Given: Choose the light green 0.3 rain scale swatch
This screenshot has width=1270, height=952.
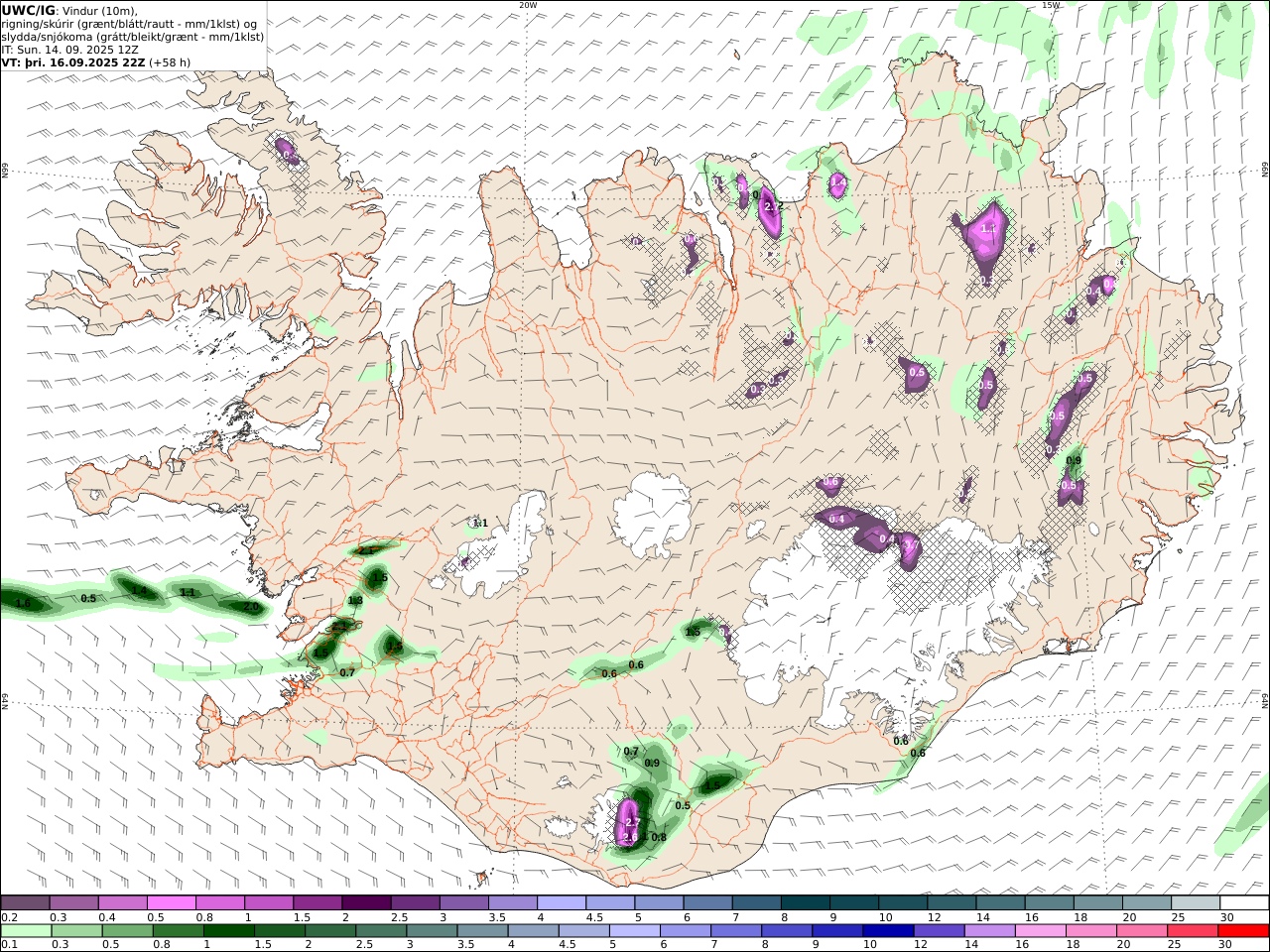Looking at the screenshot, I should pos(76,930).
